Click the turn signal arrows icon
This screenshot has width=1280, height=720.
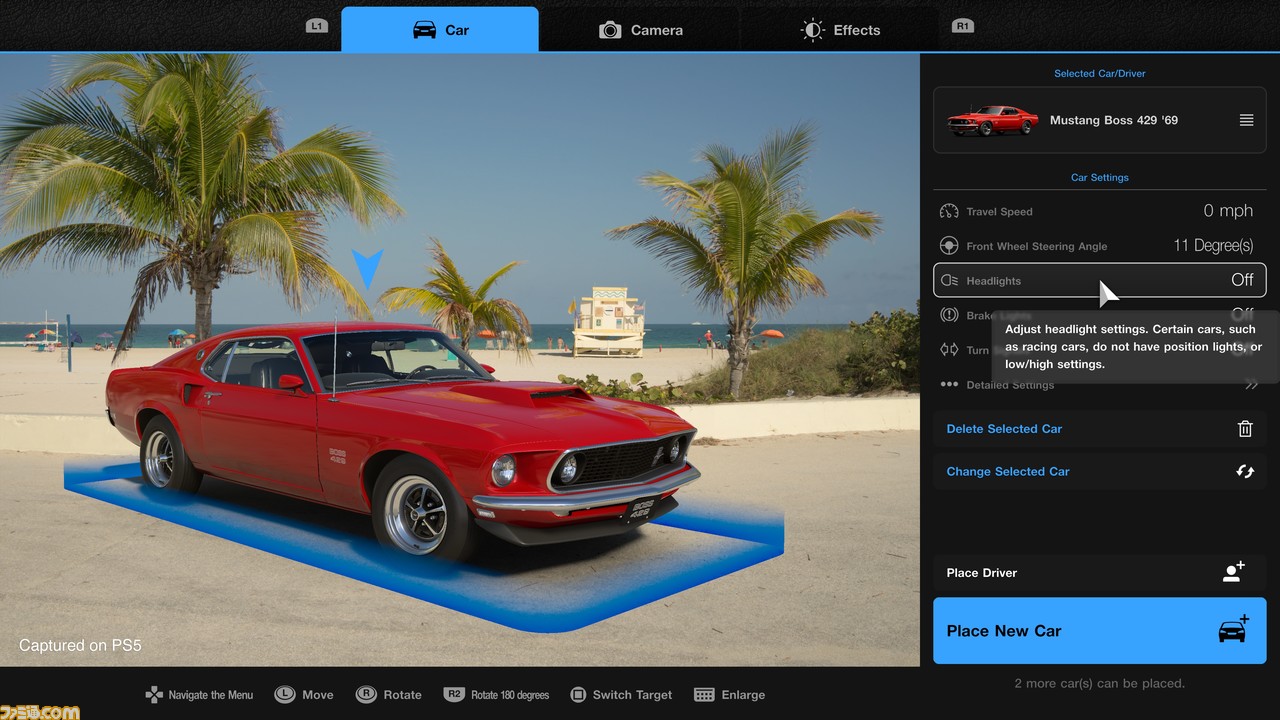(949, 350)
